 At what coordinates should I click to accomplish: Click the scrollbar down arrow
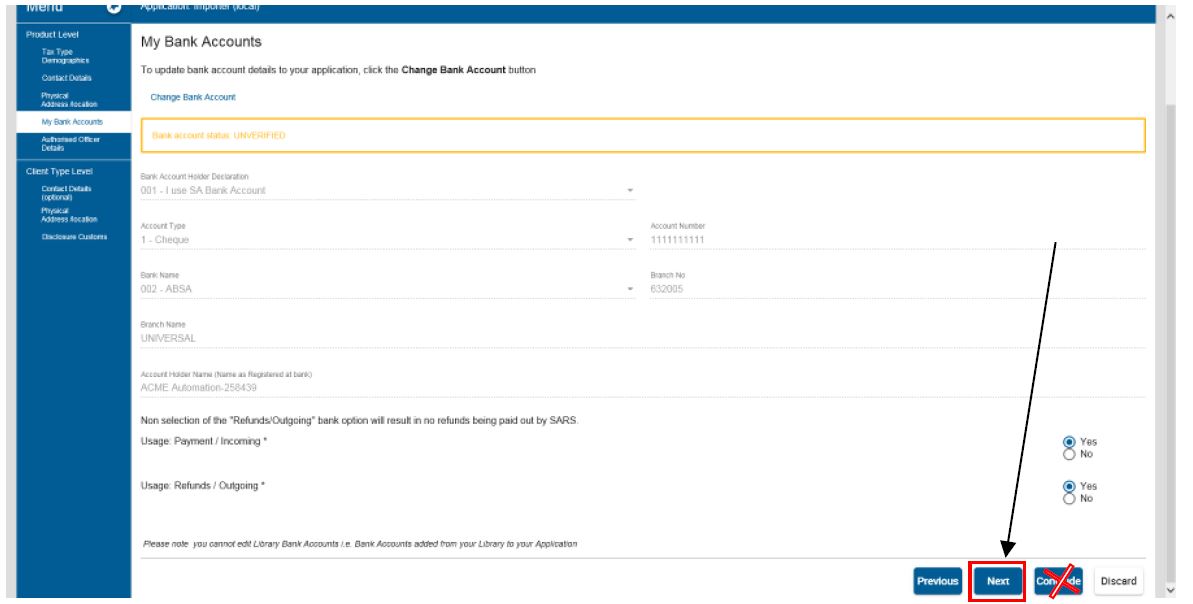tap(1170, 590)
